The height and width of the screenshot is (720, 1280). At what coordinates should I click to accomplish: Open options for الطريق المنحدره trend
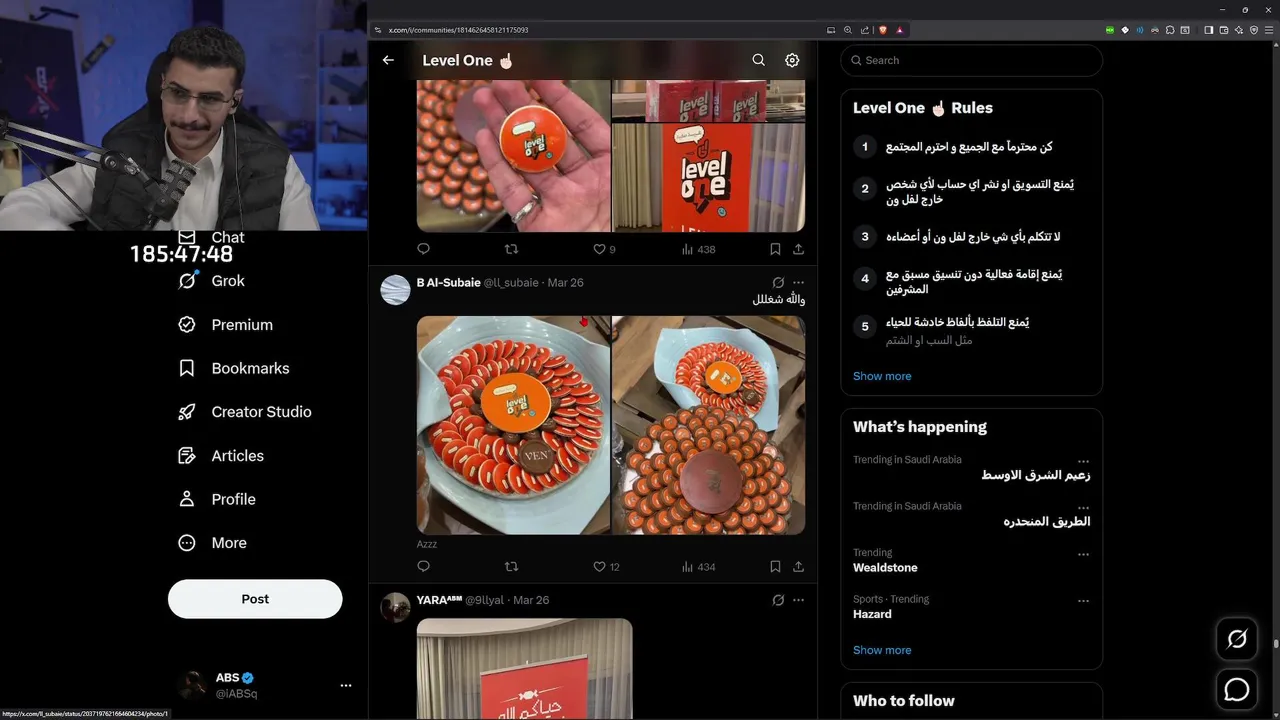point(1083,508)
